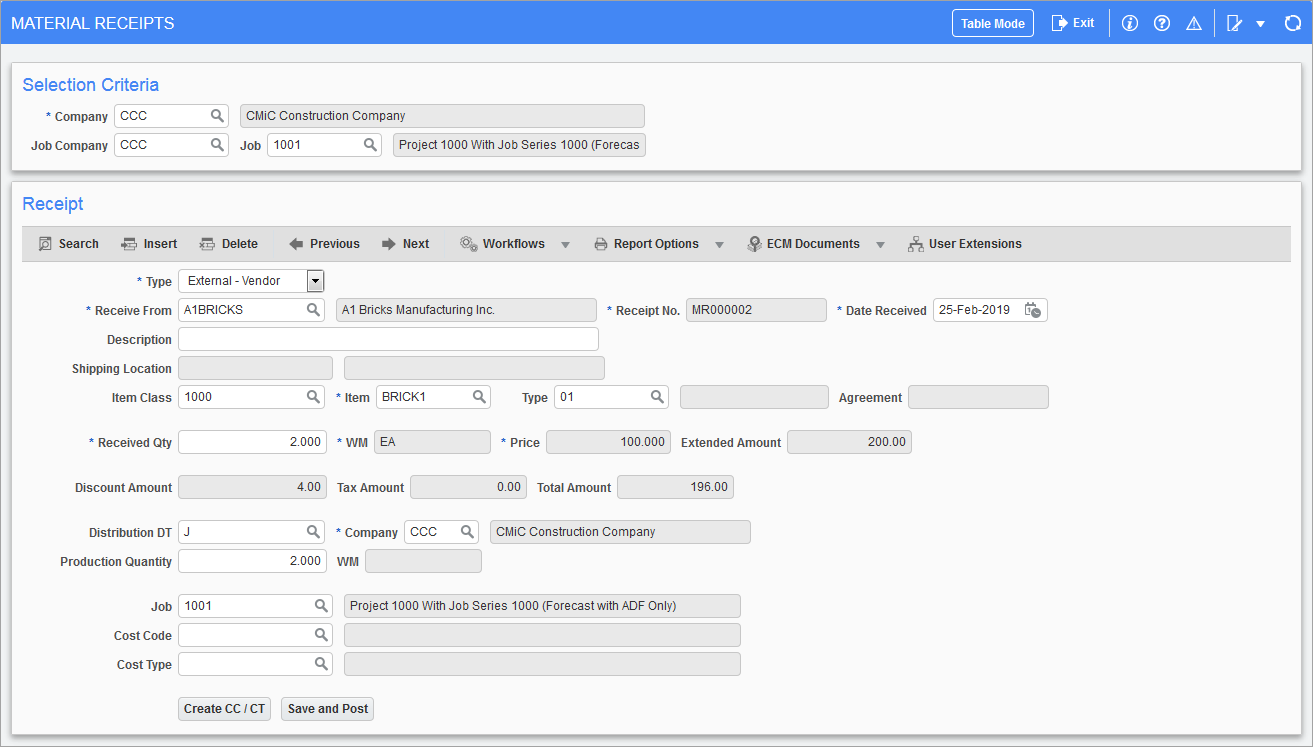The image size is (1313, 747).
Task: Click the Save and Post button
Action: pyautogui.click(x=327, y=708)
